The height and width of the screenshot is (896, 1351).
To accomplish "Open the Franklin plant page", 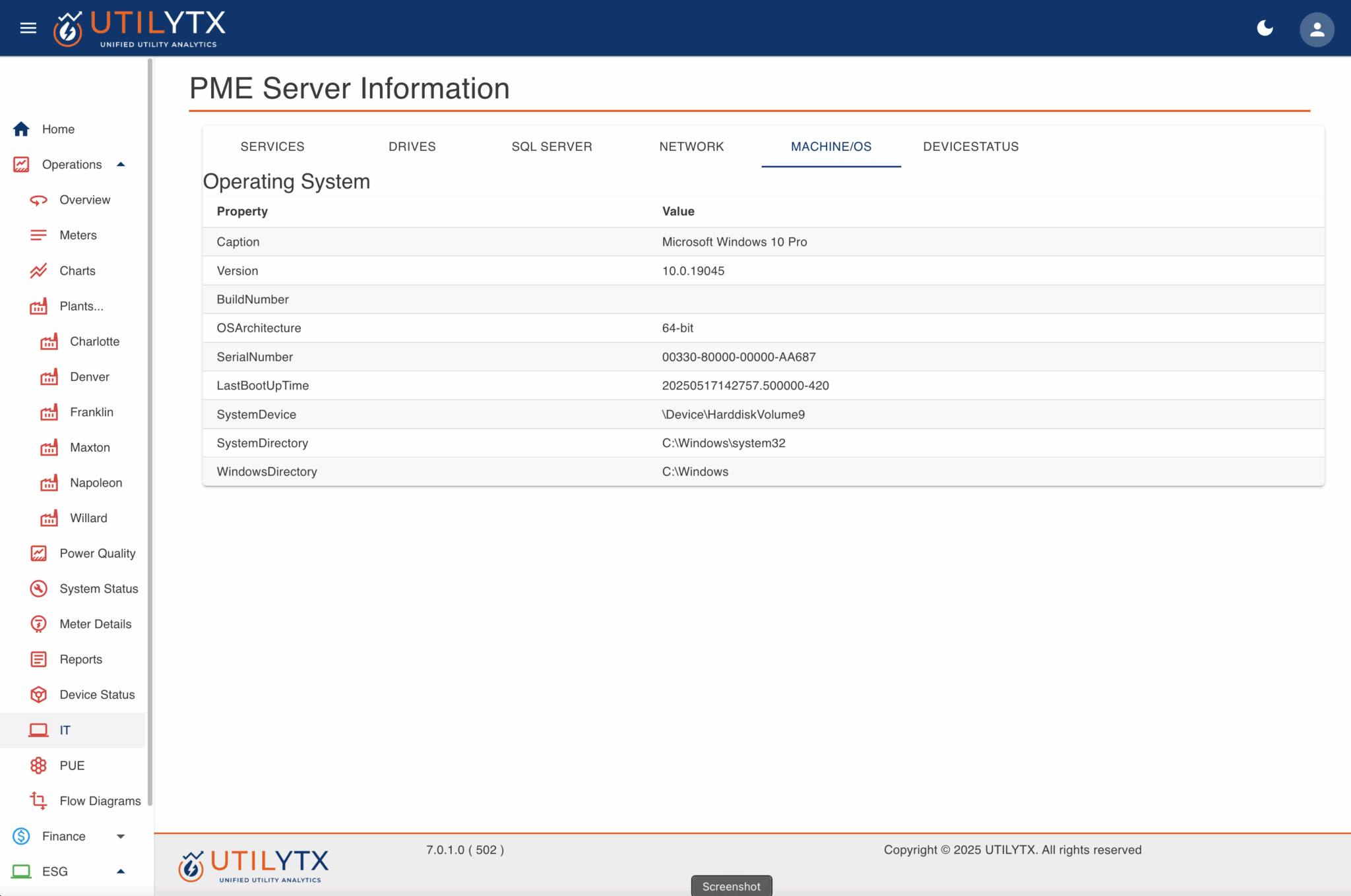I will pos(92,412).
